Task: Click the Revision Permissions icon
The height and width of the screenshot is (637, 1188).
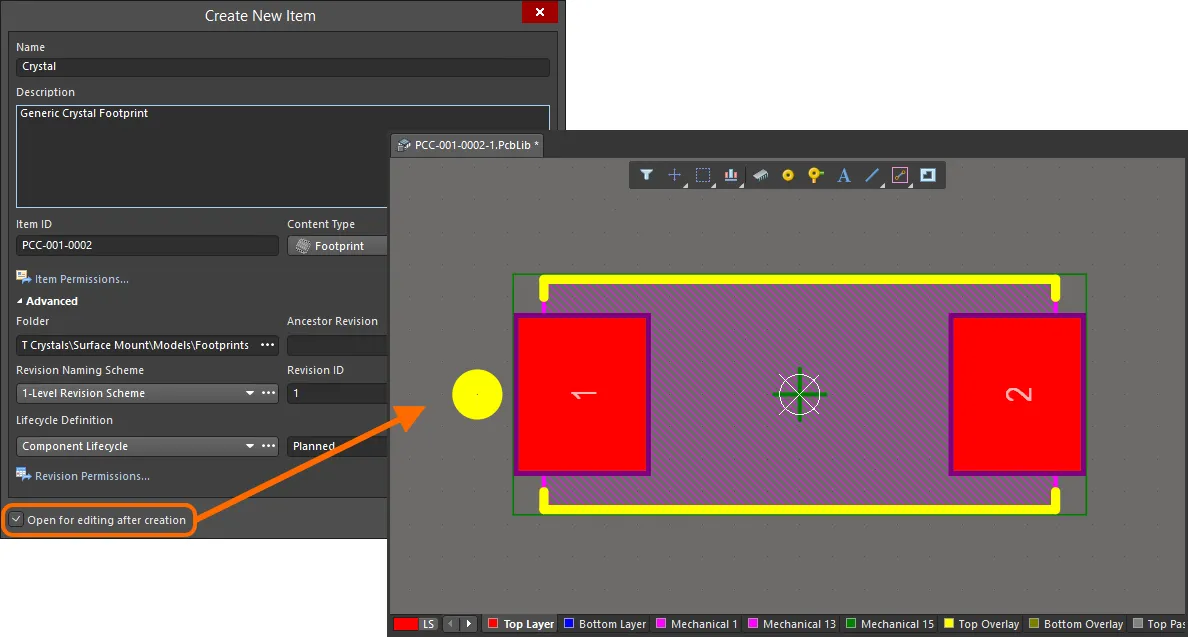Action: click(x=23, y=475)
